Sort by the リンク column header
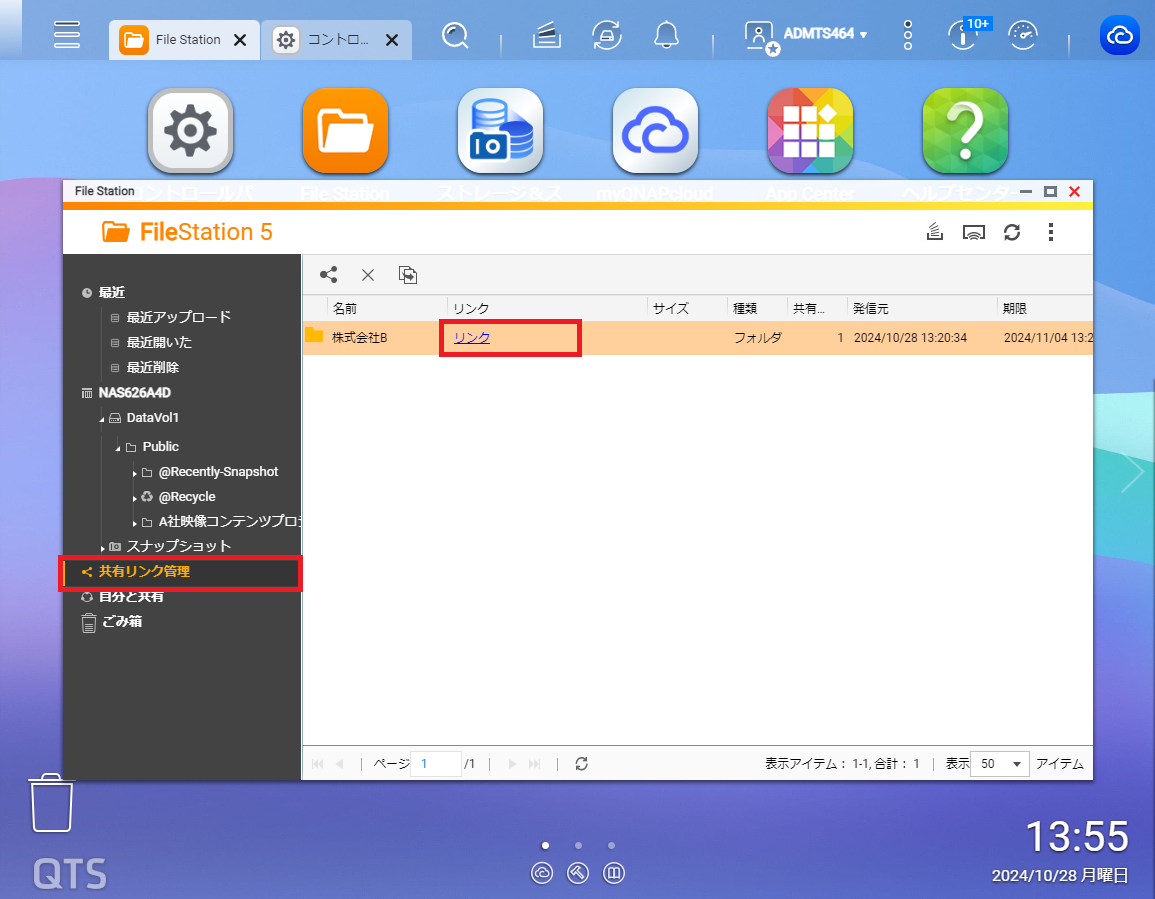Viewport: 1155px width, 899px height. (547, 308)
